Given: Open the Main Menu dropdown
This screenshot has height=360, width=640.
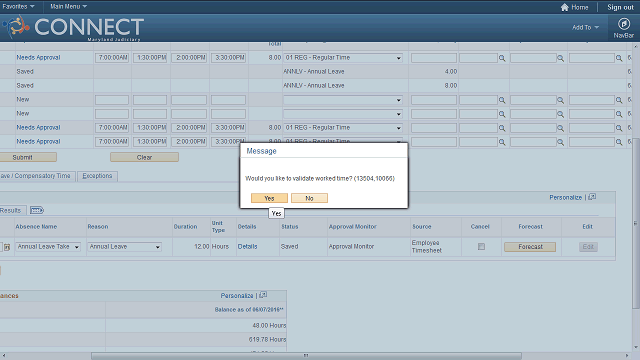Looking at the screenshot, I should click(68, 7).
